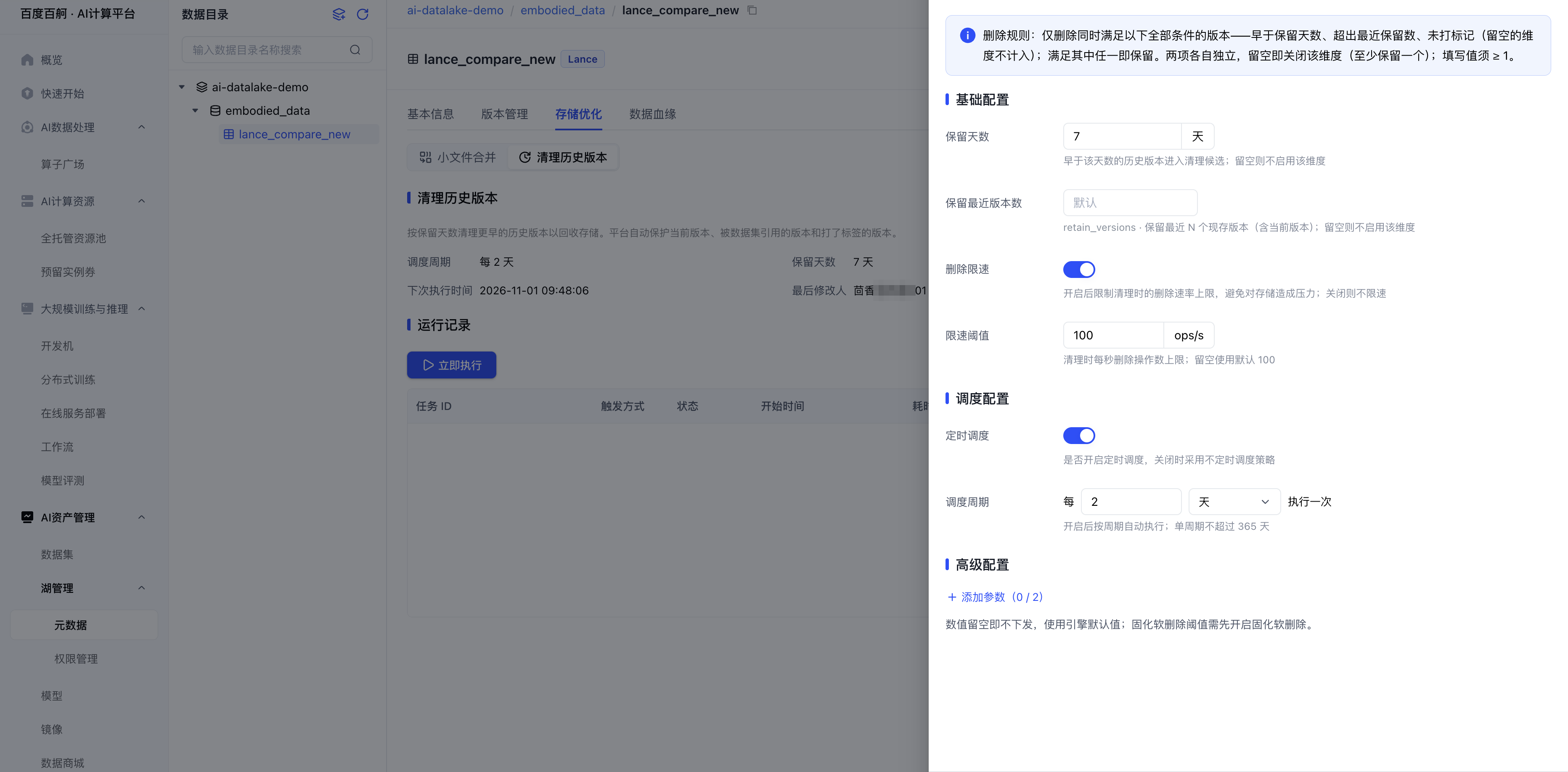Open 工作流 in the sidebar
This screenshot has width=1568, height=772.
57,447
